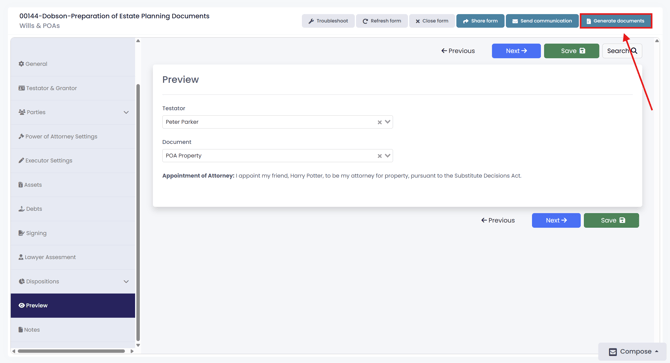The width and height of the screenshot is (670, 363).
Task: Open the Document dropdown arrow
Action: click(388, 155)
